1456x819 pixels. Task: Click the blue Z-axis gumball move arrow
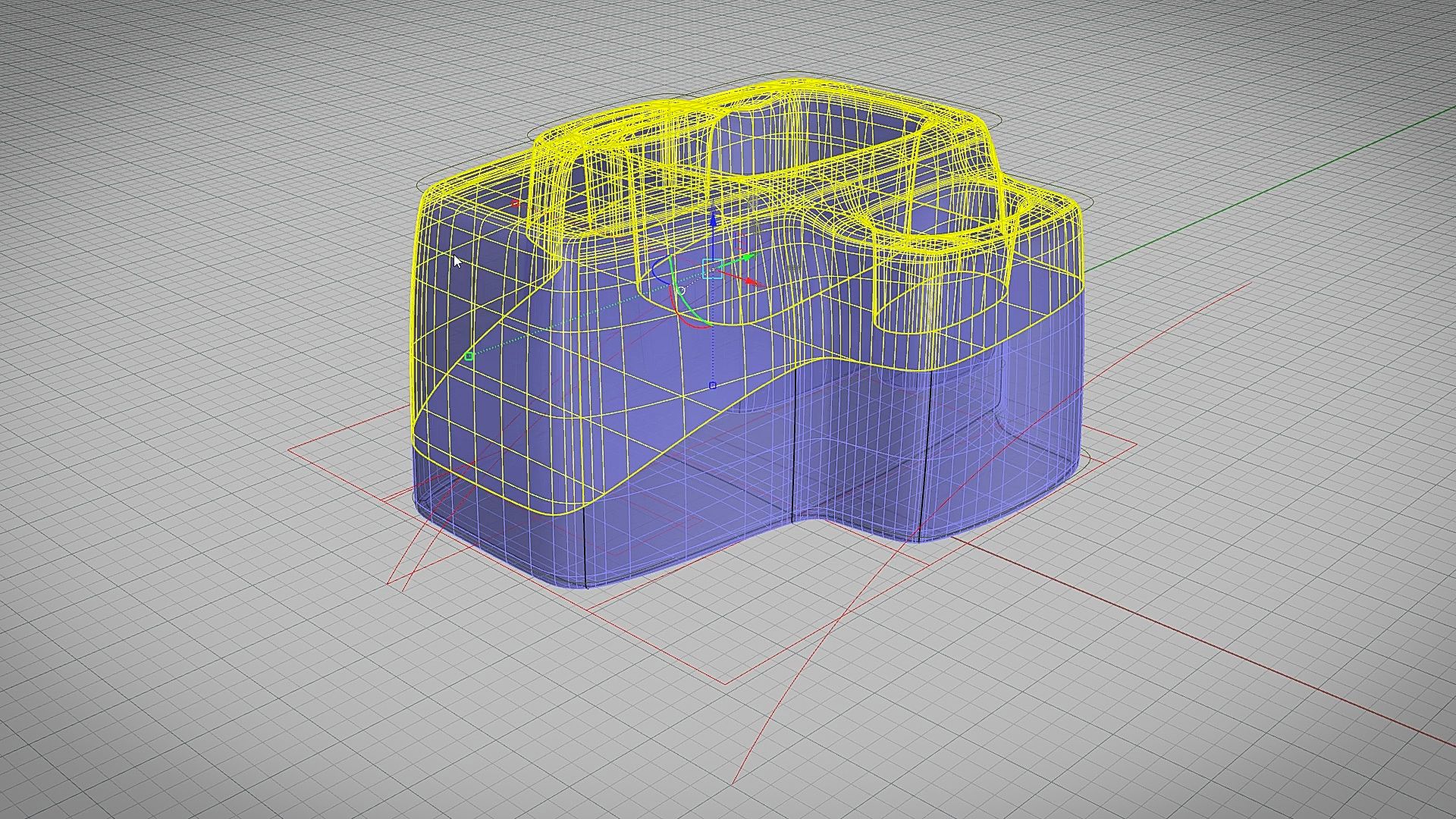pyautogui.click(x=713, y=218)
